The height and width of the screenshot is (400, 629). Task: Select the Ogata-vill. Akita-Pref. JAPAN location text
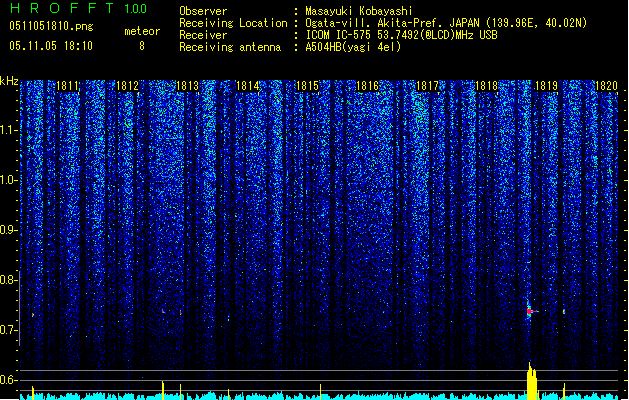coord(446,23)
